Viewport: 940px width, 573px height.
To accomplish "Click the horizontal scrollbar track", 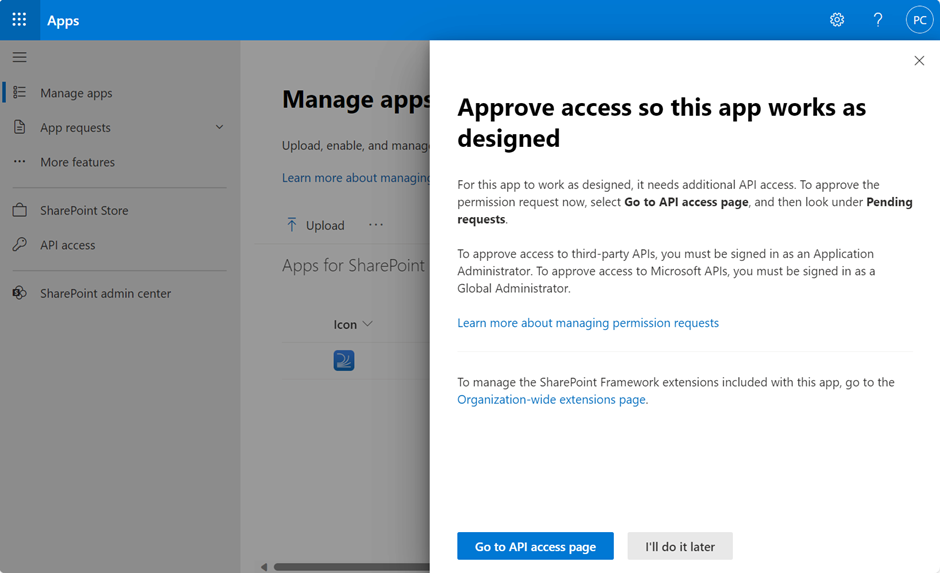I will 351,566.
